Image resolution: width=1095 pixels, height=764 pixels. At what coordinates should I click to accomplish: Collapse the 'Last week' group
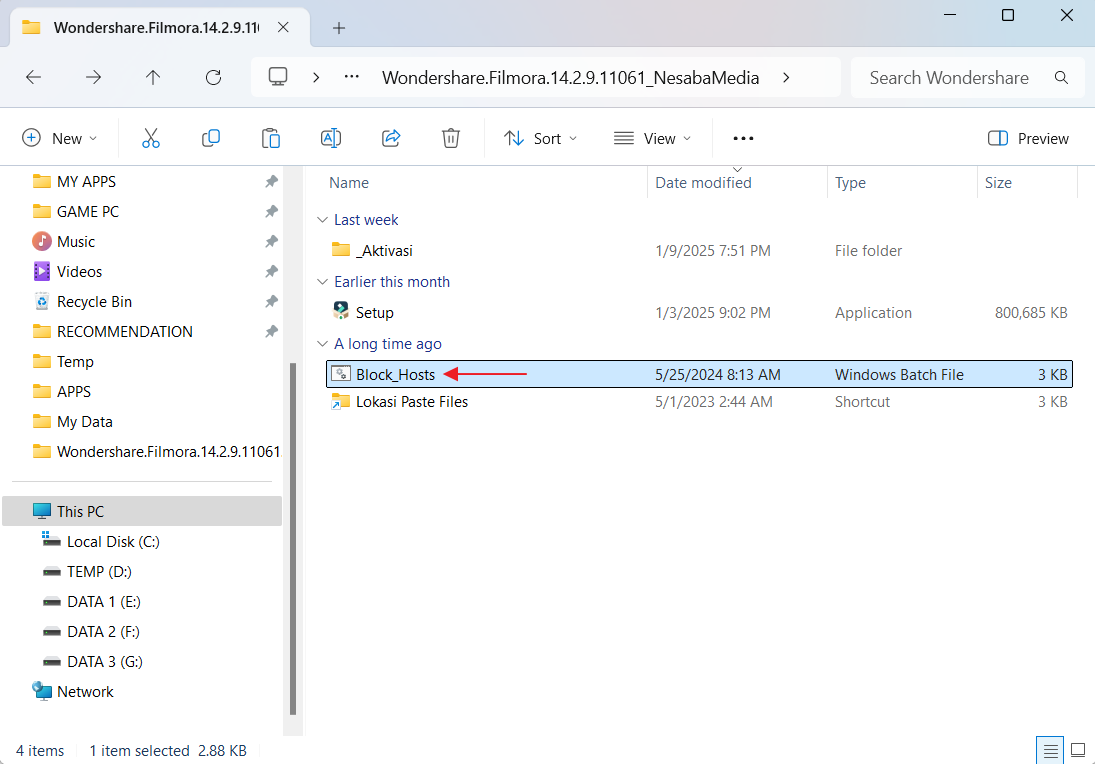coord(322,220)
